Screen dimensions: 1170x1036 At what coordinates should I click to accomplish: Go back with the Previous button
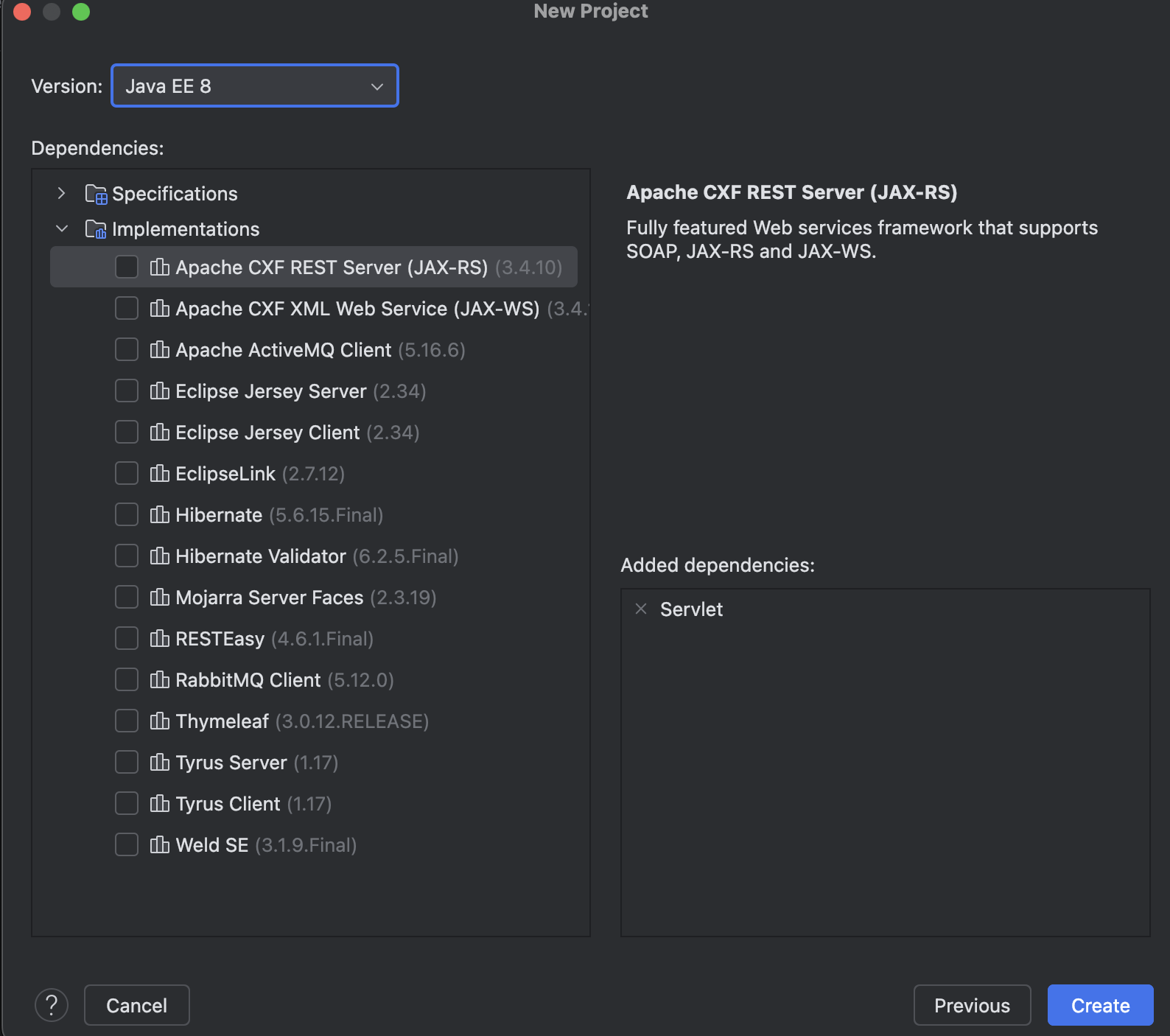972,1005
